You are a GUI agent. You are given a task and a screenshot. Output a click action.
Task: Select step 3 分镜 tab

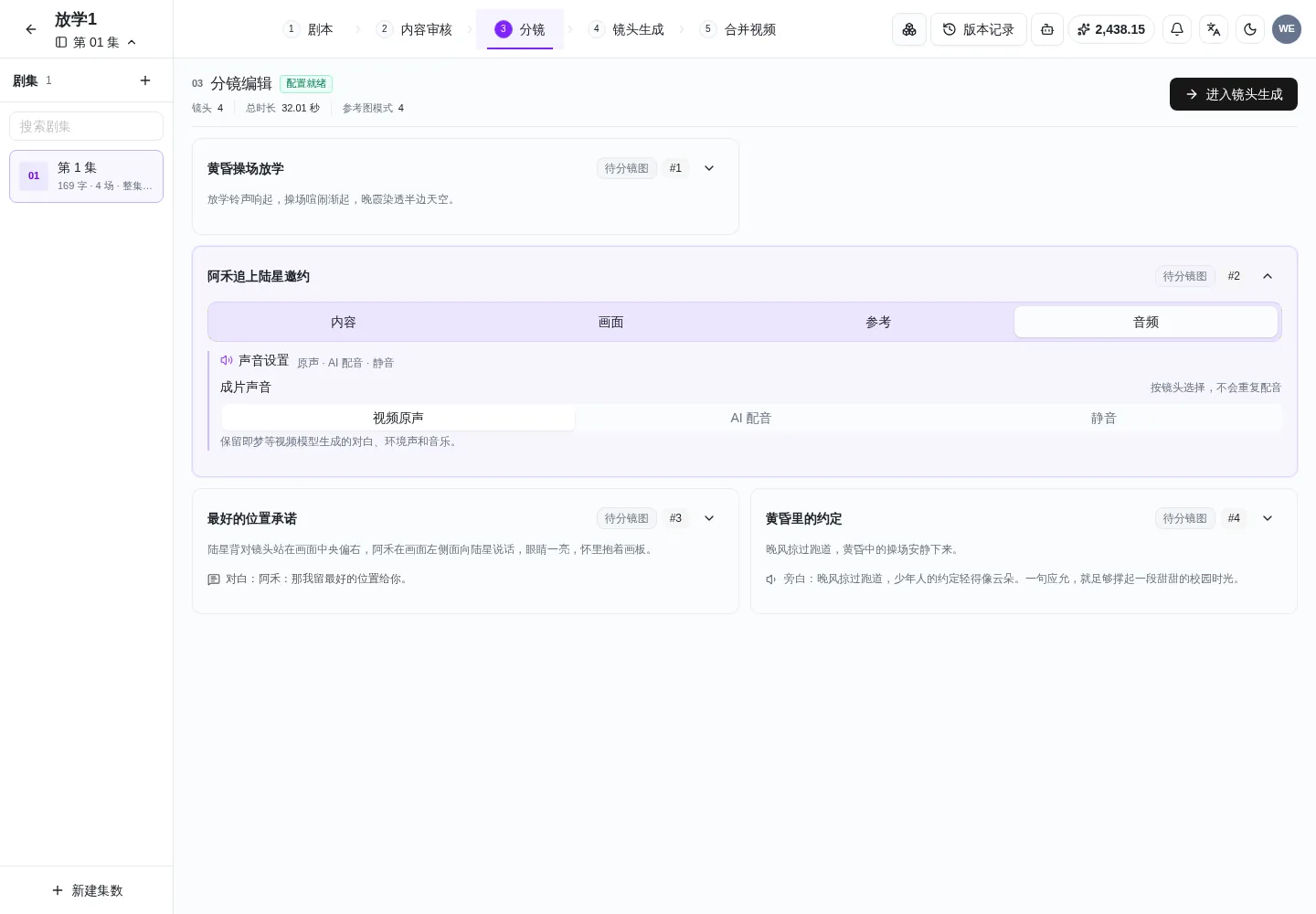[x=520, y=29]
